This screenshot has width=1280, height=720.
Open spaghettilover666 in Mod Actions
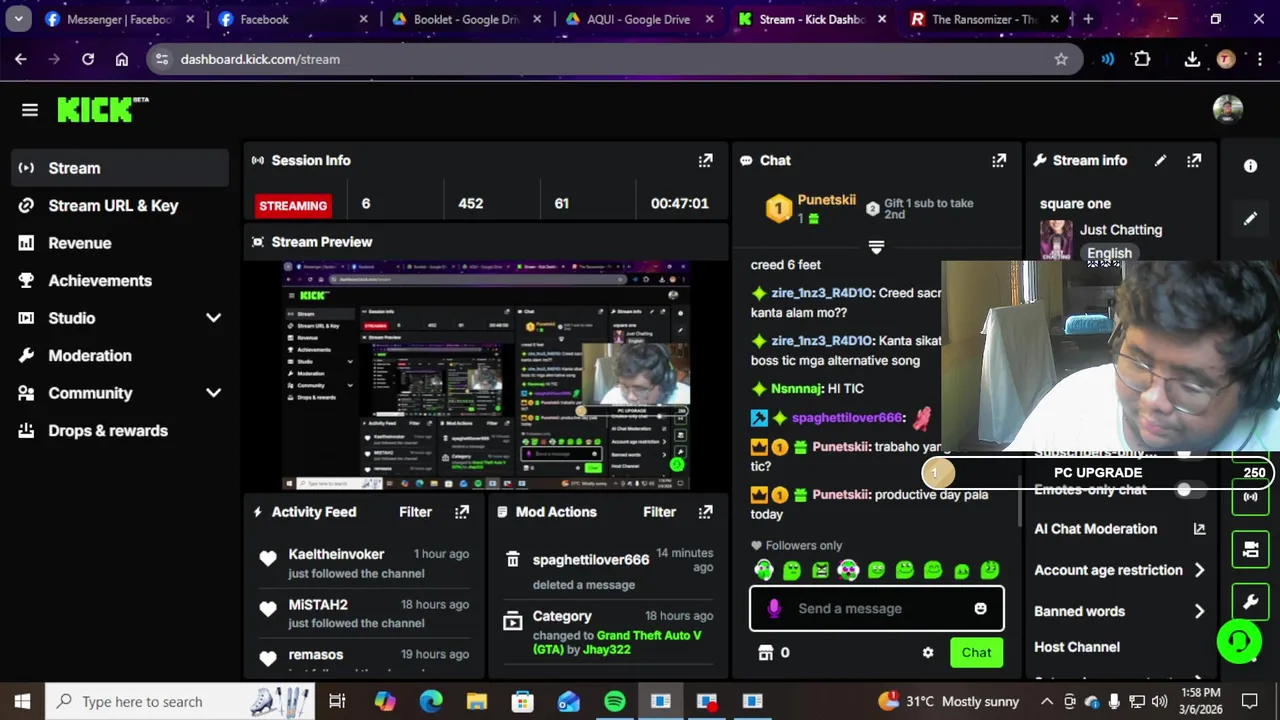591,560
